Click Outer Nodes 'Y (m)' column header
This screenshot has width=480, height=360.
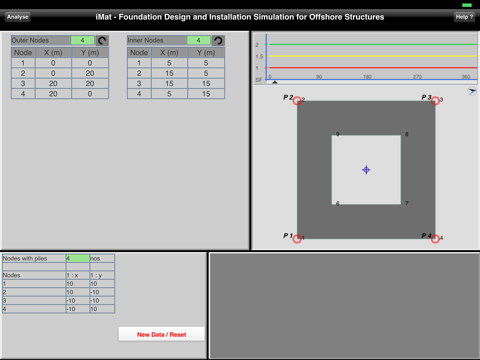coord(90,53)
